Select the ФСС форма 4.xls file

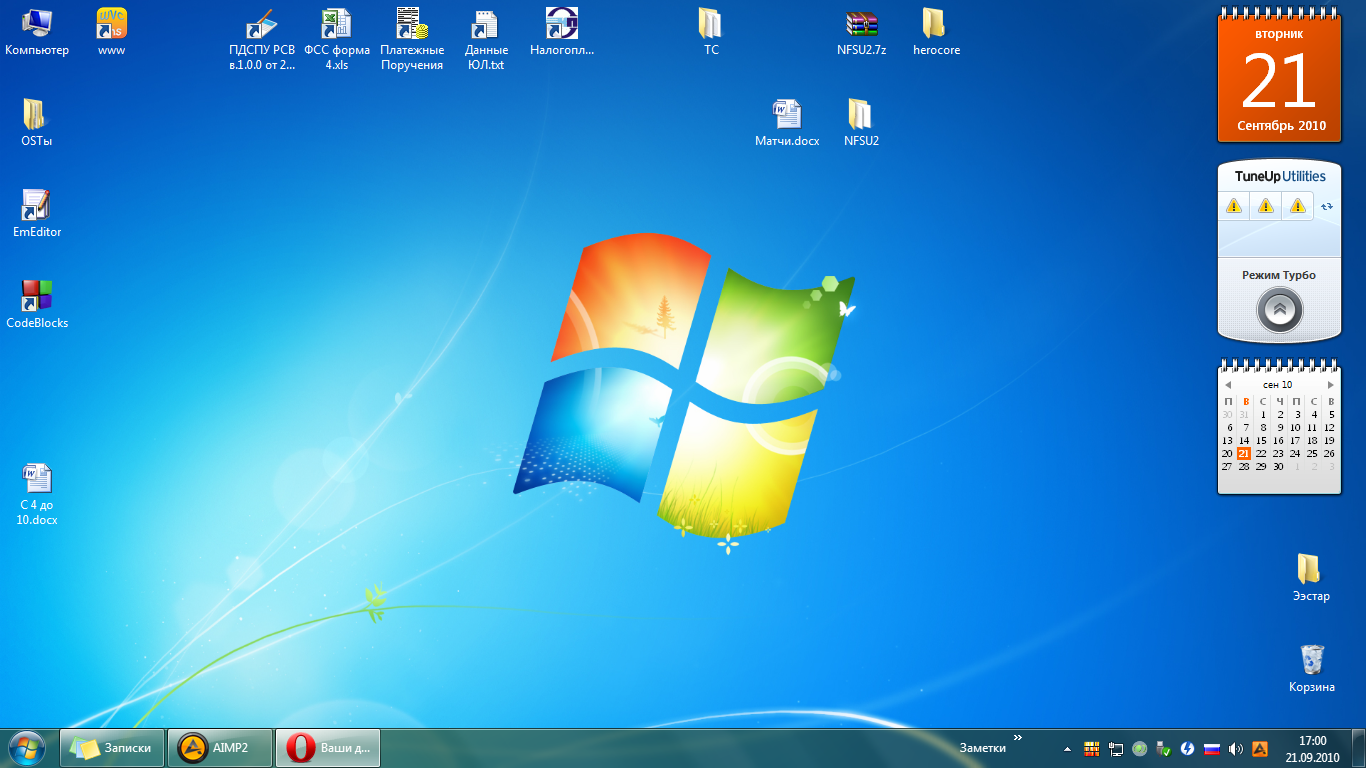pos(336,24)
